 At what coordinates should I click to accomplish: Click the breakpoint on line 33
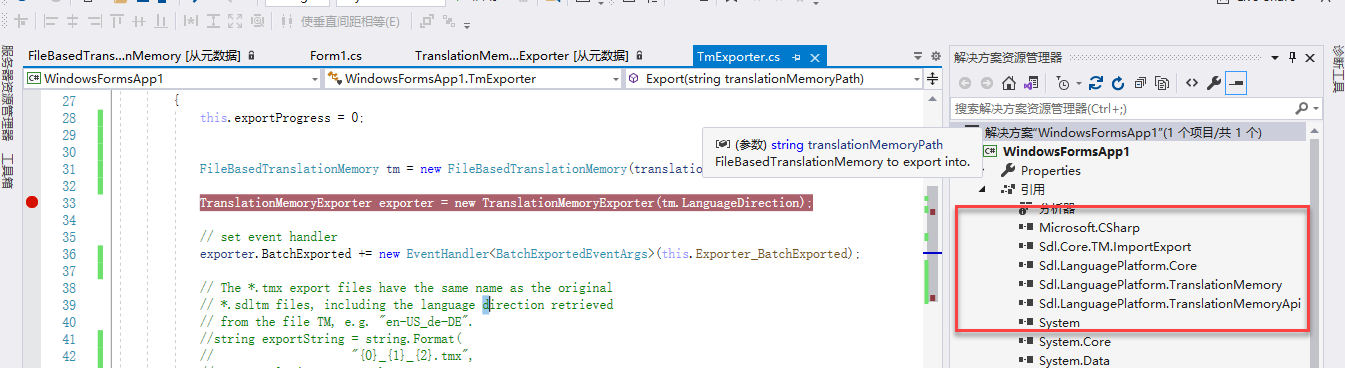(x=31, y=203)
